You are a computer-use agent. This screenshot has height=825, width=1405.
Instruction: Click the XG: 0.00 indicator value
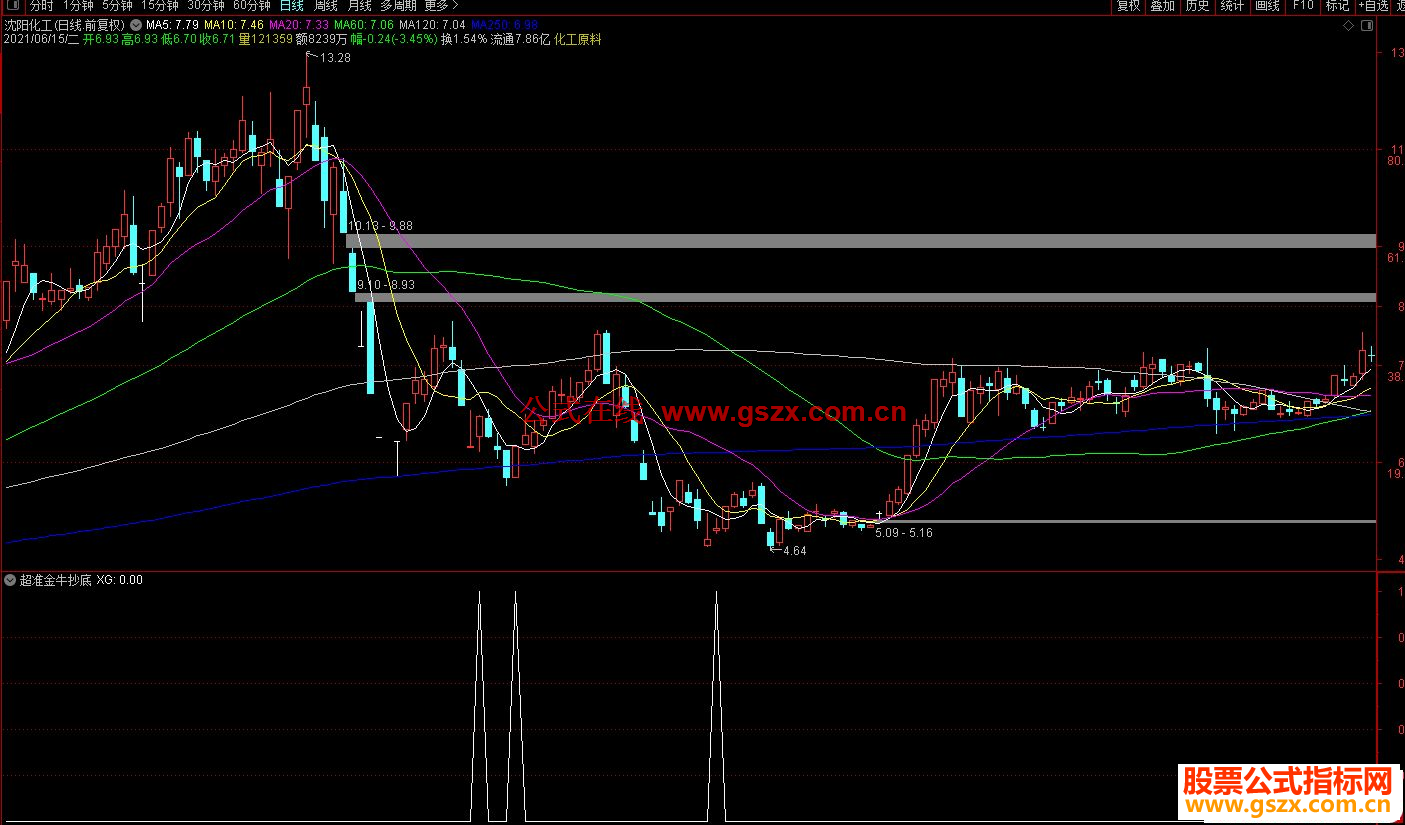coord(120,580)
